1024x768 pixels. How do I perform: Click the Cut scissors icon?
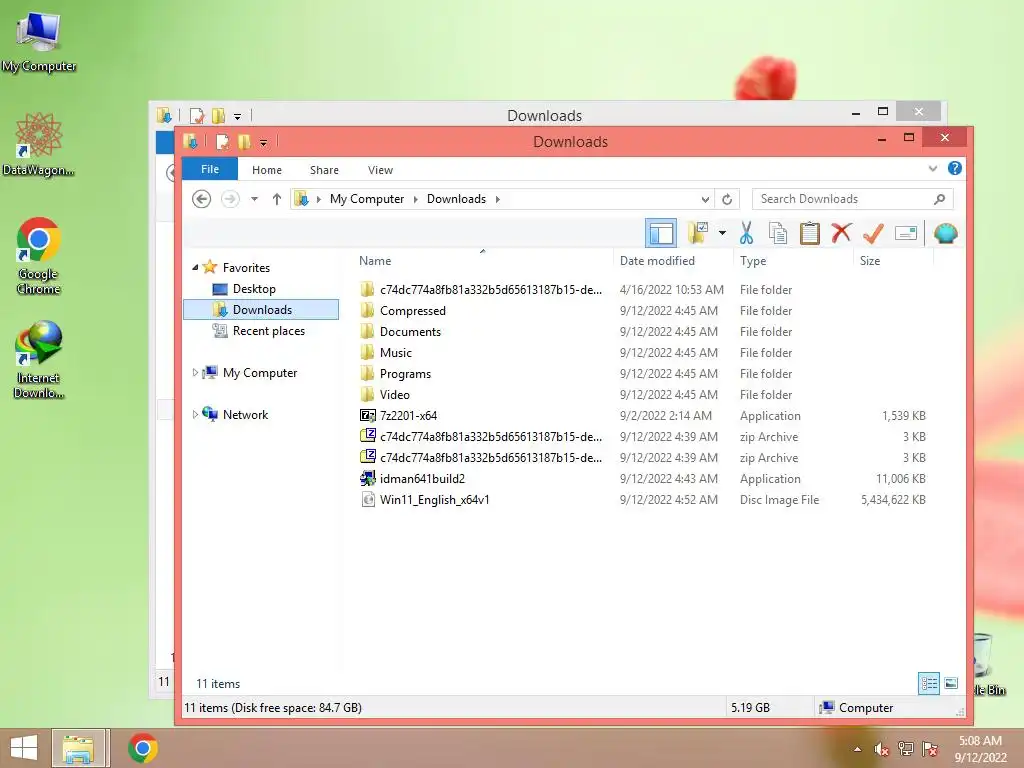(746, 232)
